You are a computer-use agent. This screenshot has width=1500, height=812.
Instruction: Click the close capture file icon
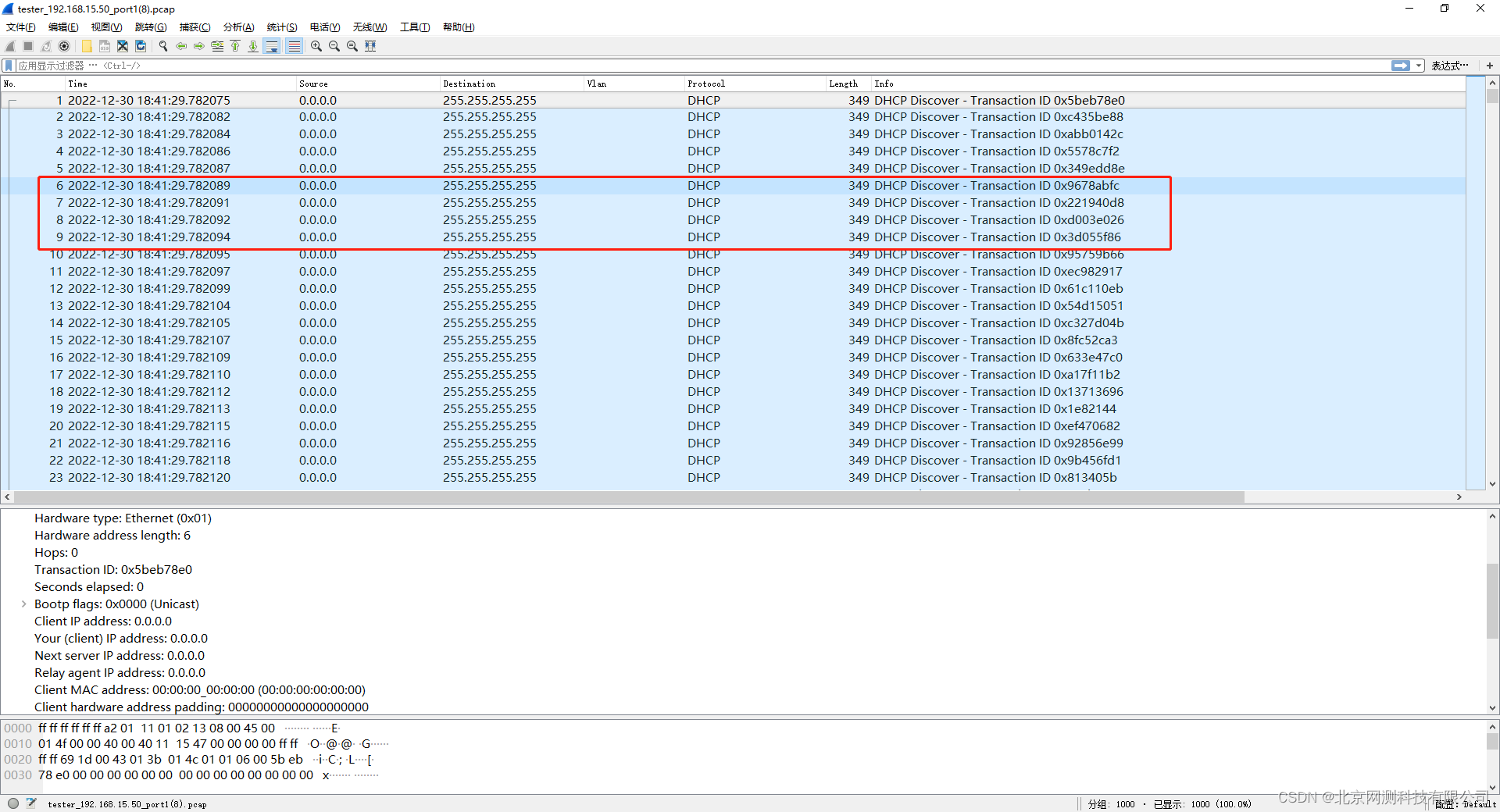click(x=123, y=46)
